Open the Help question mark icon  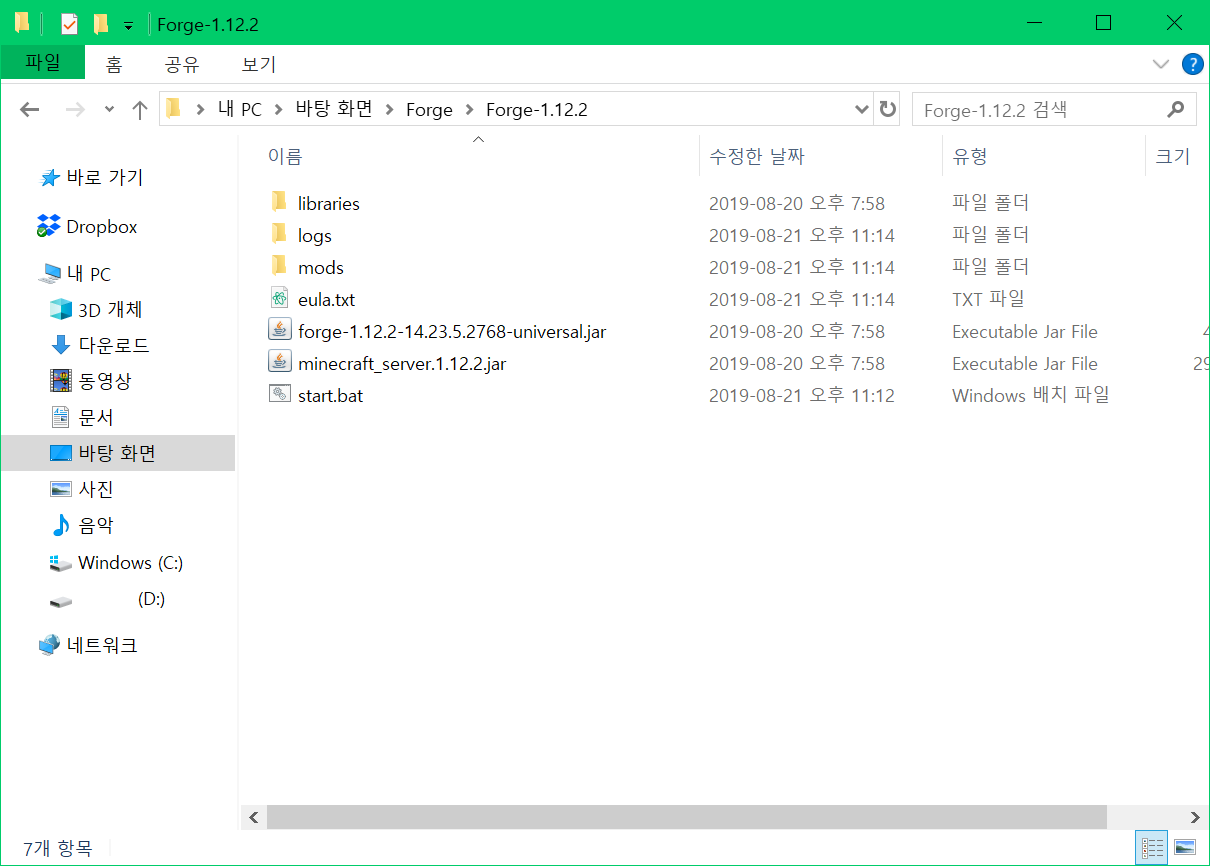[1192, 64]
